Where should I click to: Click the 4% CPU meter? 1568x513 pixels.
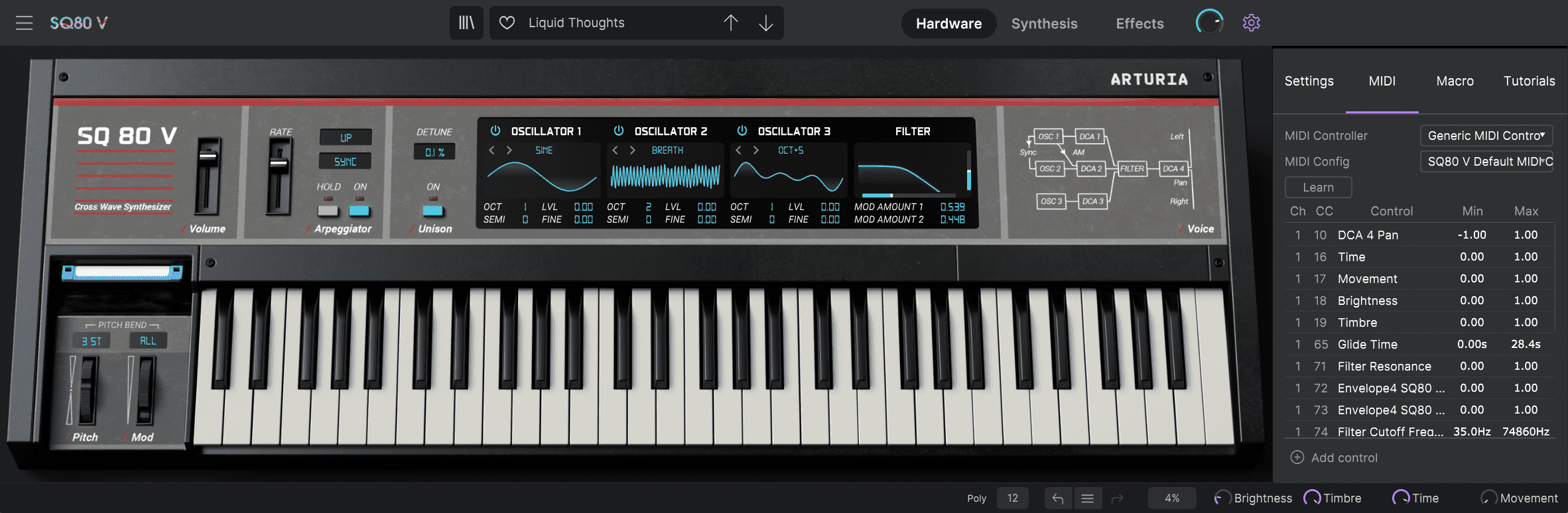pyautogui.click(x=1172, y=498)
